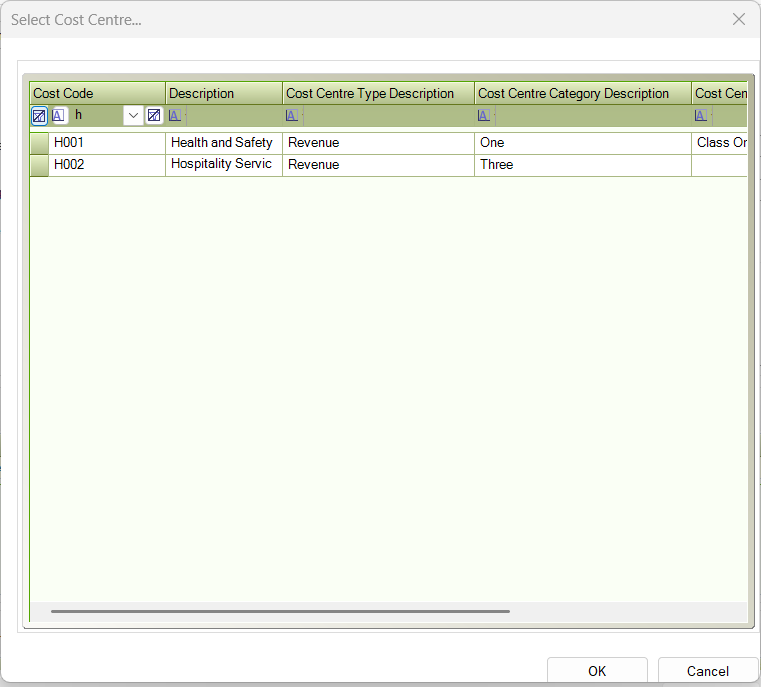The image size is (761, 687).
Task: Click filter operator icon under Cost Centre Category Description
Action: click(x=484, y=115)
